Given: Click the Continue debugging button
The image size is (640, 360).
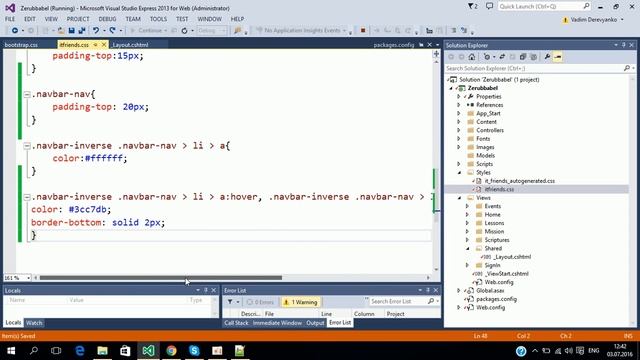Looking at the screenshot, I should (147, 31).
